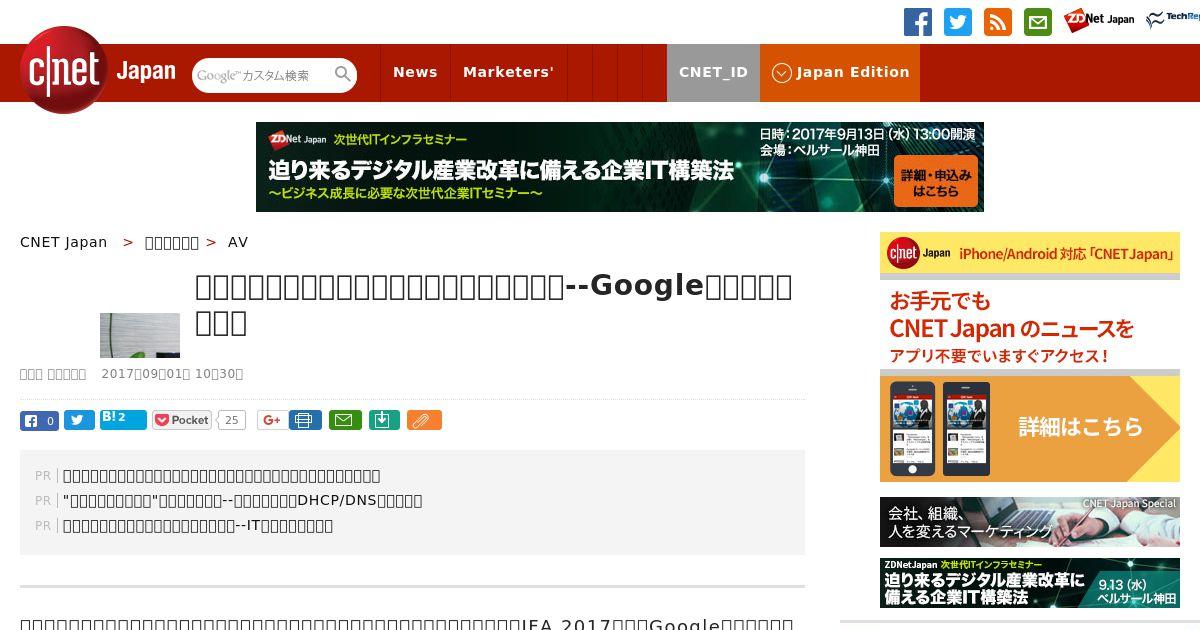Open the article thumbnail image
Image resolution: width=1200 pixels, height=630 pixels.
click(x=140, y=335)
